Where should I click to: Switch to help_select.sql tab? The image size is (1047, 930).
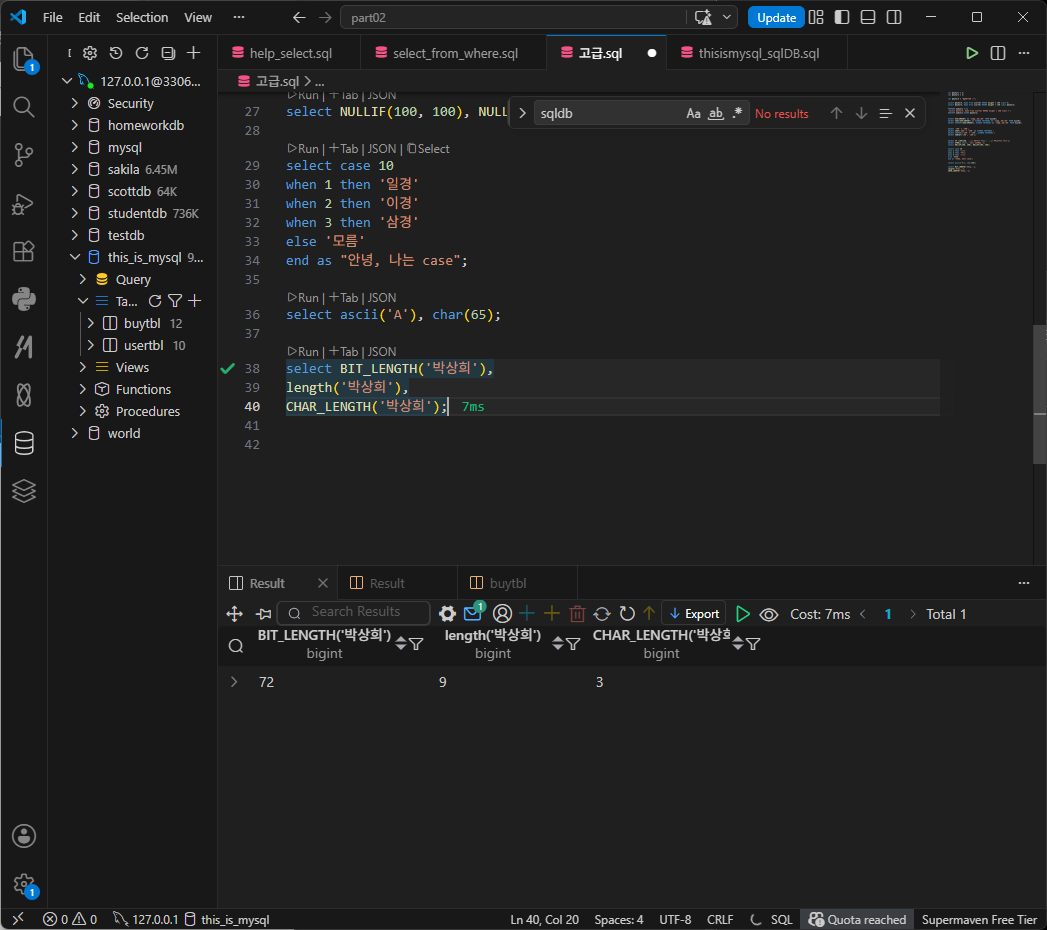[289, 53]
